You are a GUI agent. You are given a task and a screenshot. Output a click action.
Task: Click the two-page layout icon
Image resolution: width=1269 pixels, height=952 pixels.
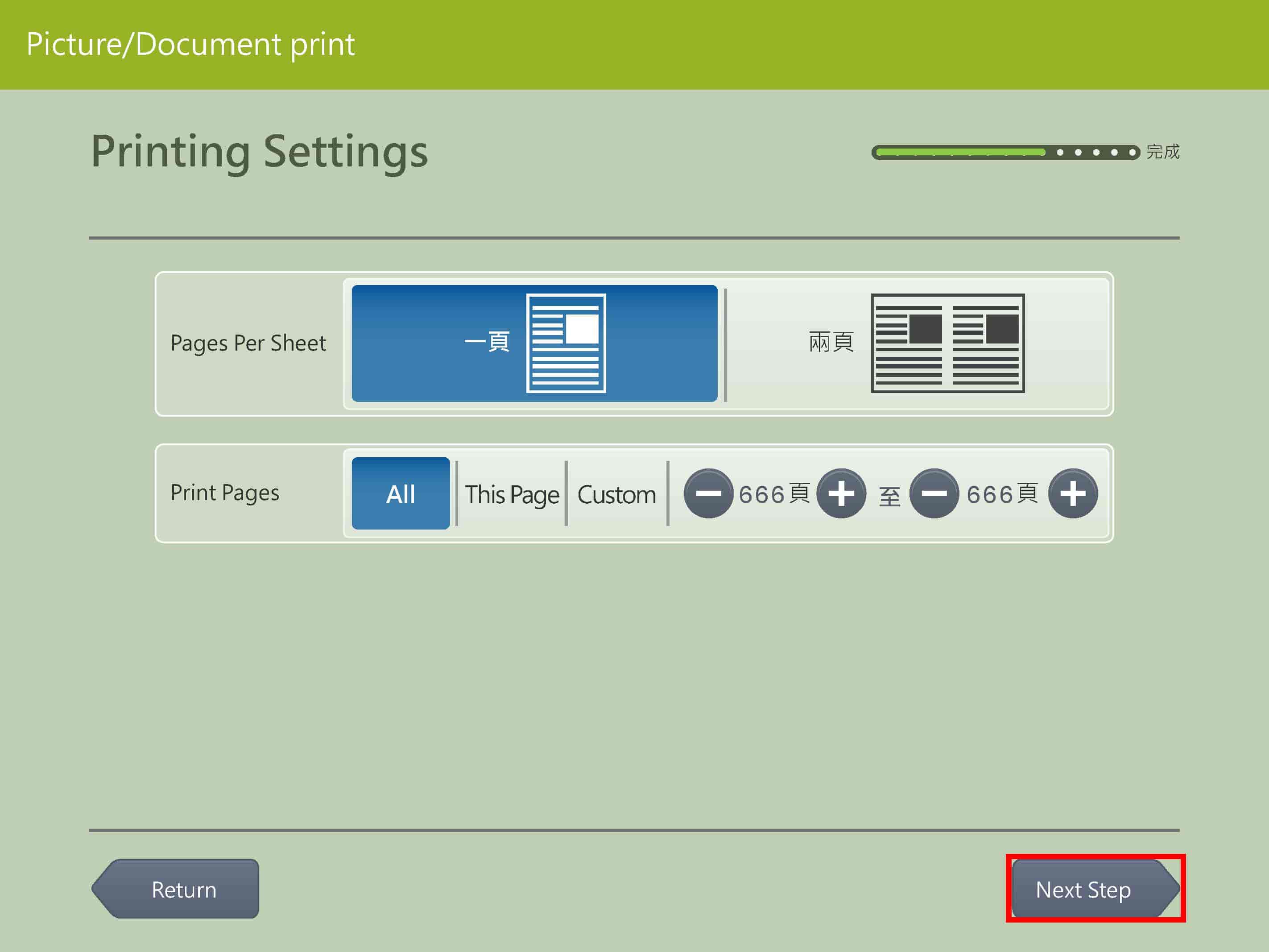coord(948,343)
